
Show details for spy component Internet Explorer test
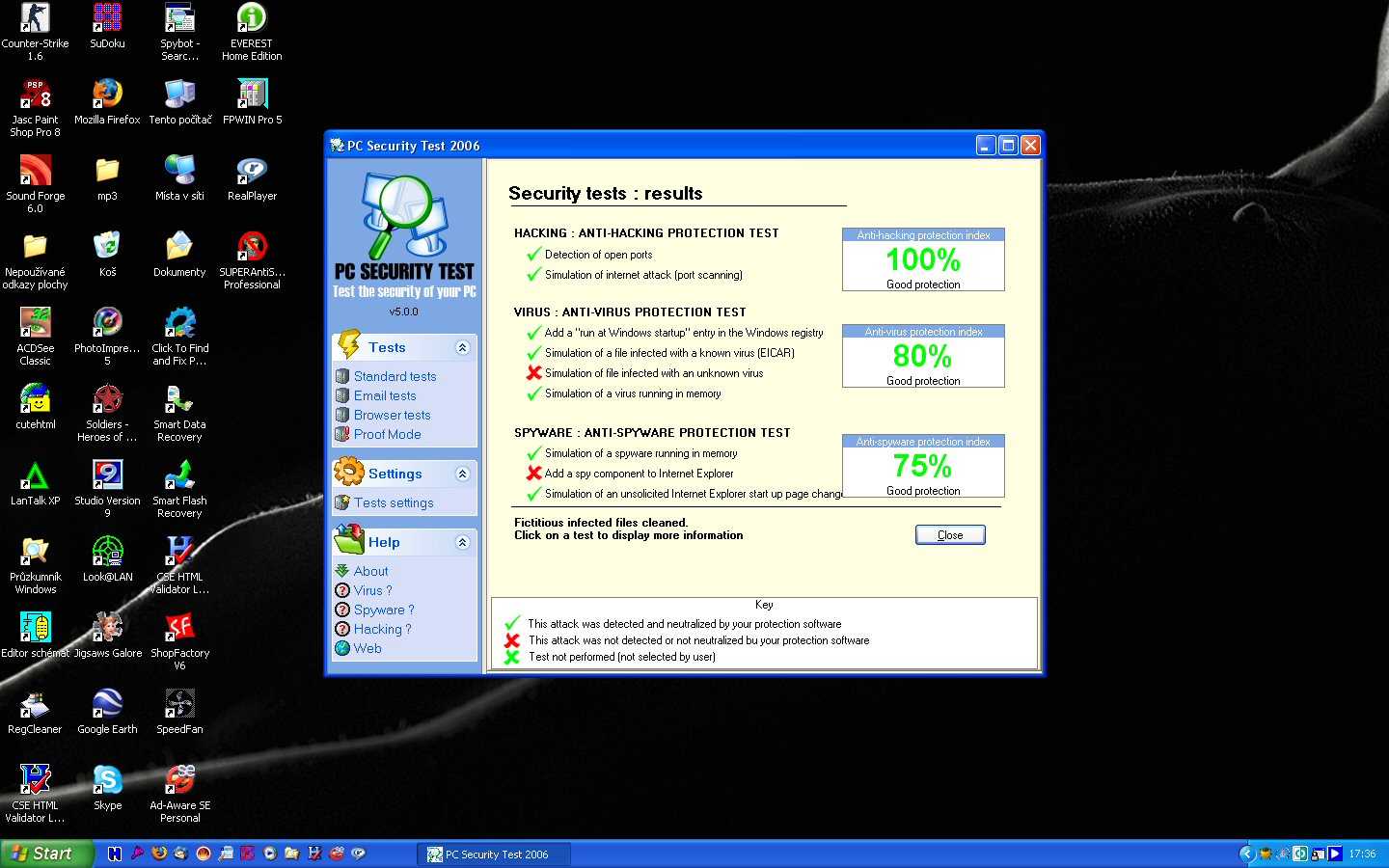(x=639, y=474)
